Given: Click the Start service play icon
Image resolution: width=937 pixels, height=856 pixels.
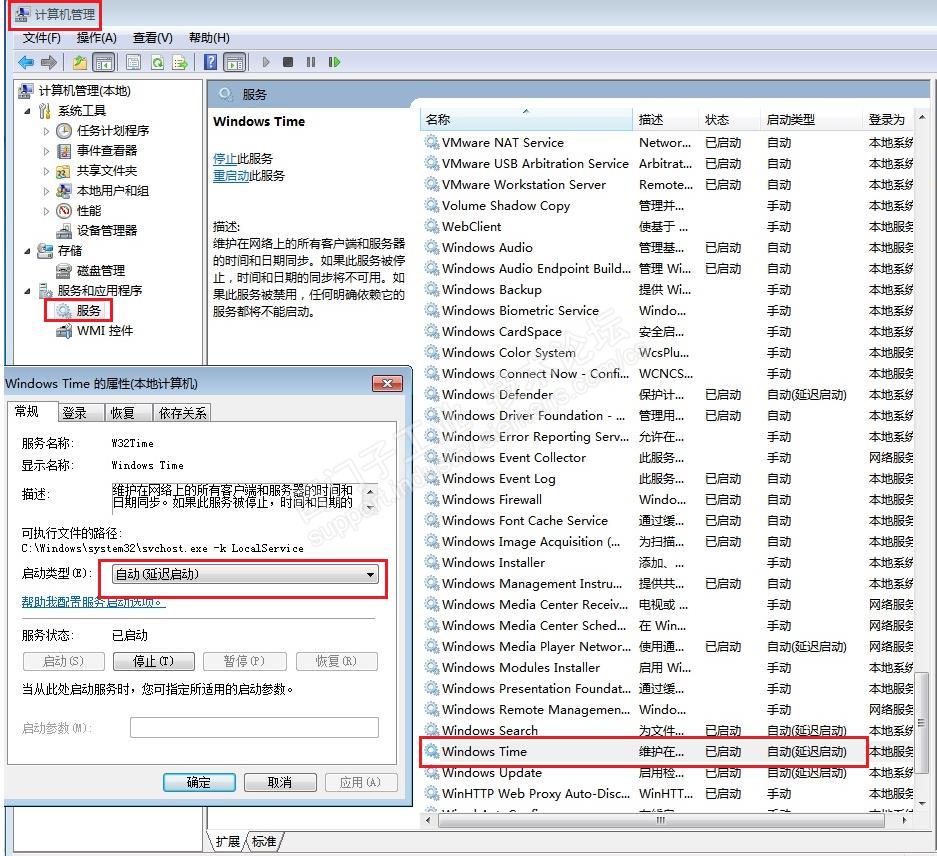Looking at the screenshot, I should pyautogui.click(x=266, y=62).
